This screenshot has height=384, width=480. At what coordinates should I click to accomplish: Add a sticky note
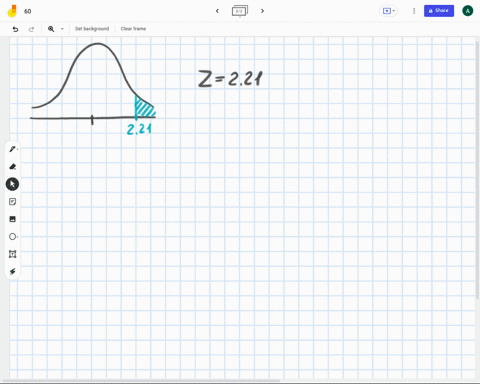coord(12,202)
